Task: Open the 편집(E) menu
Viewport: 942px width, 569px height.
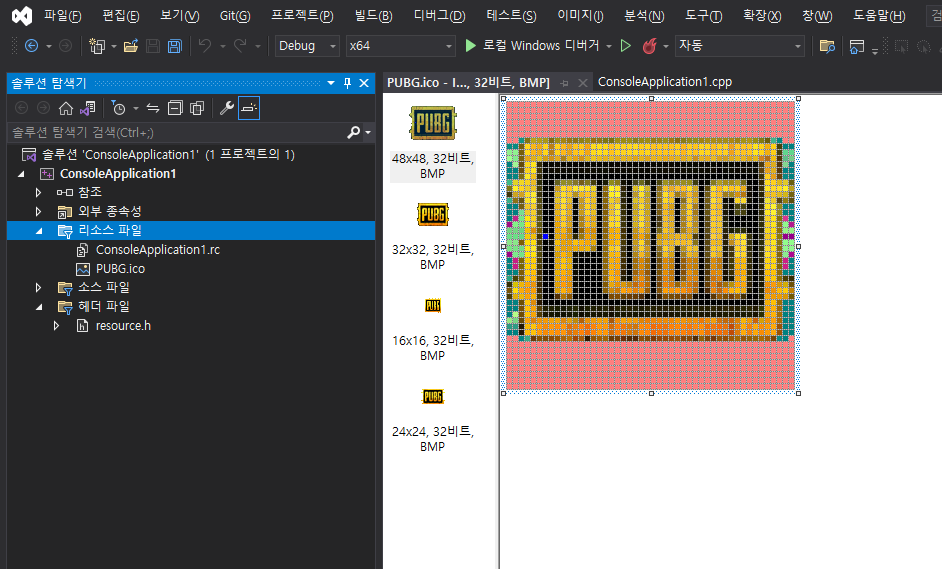Action: pos(121,16)
